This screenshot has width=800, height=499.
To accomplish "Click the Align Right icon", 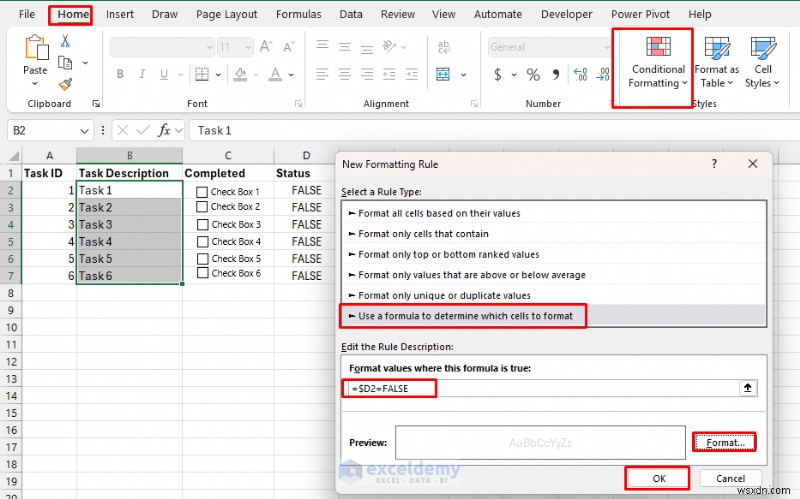I will (x=367, y=74).
